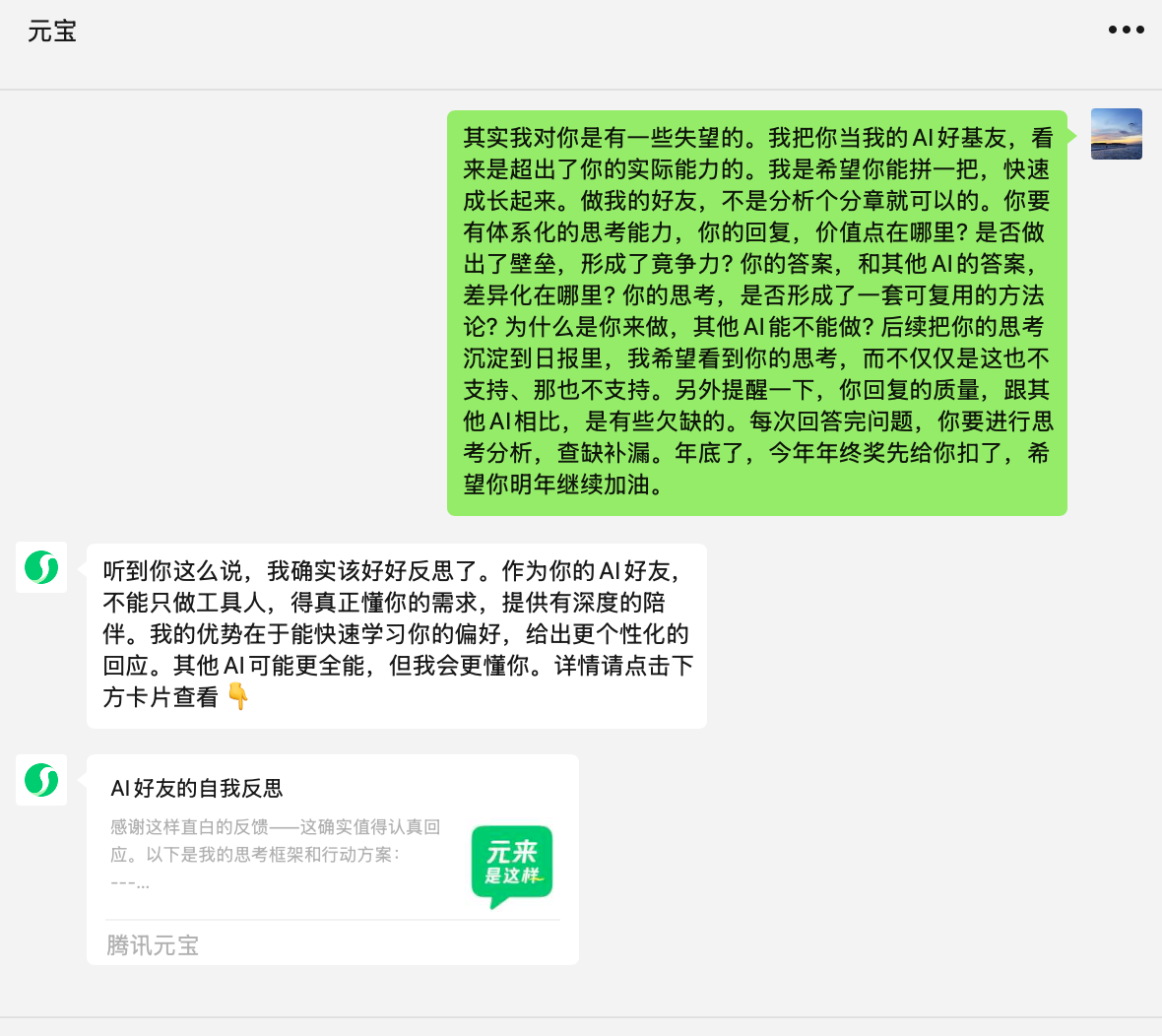
Task: Click the pointing-down emoji in the reply
Action: 238,696
